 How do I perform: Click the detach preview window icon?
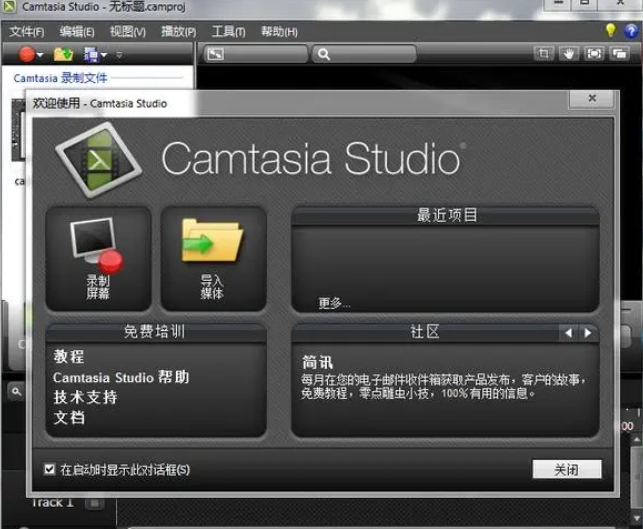[619, 54]
